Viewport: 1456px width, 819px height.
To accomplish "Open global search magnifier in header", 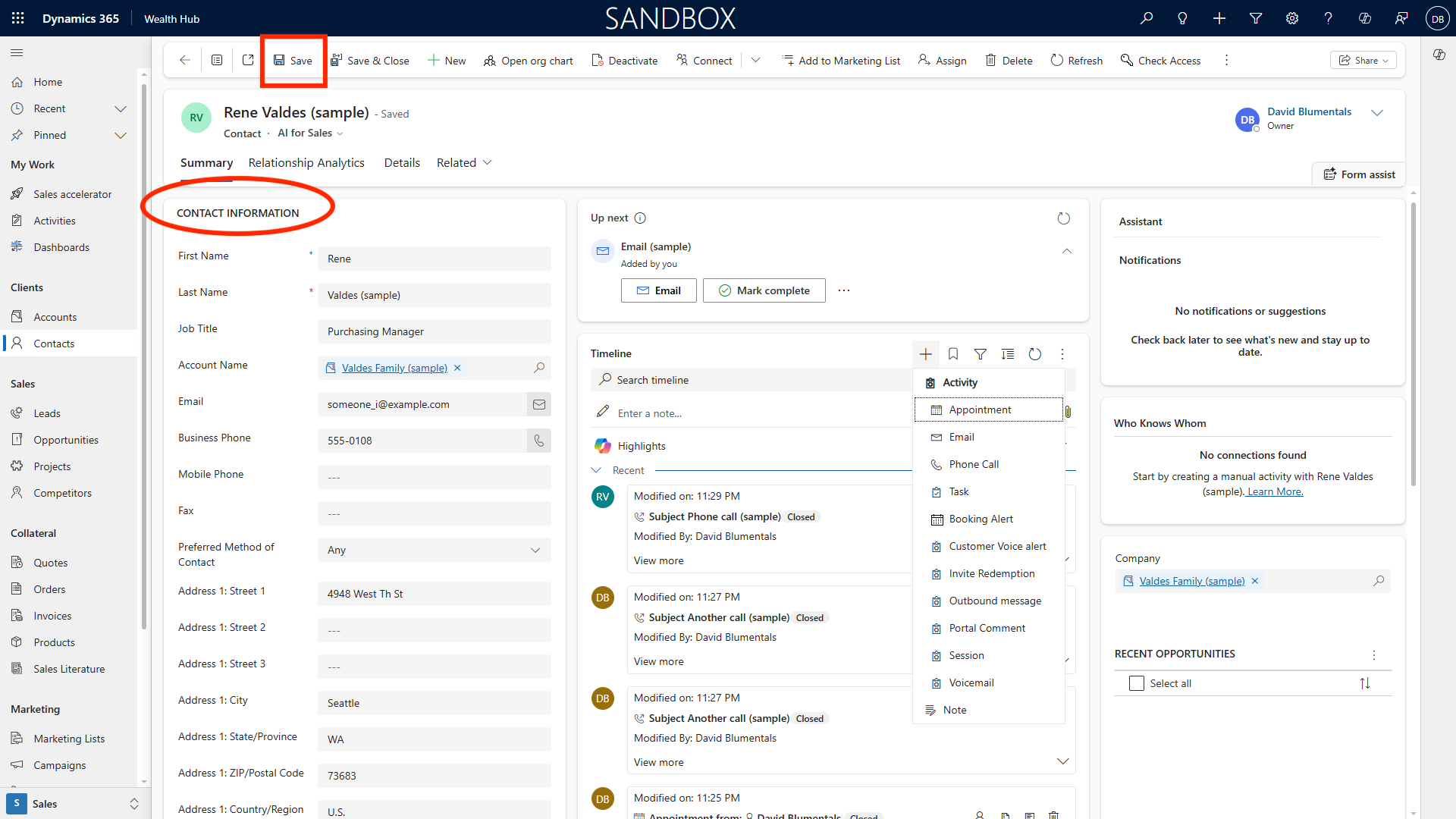I will pyautogui.click(x=1147, y=18).
